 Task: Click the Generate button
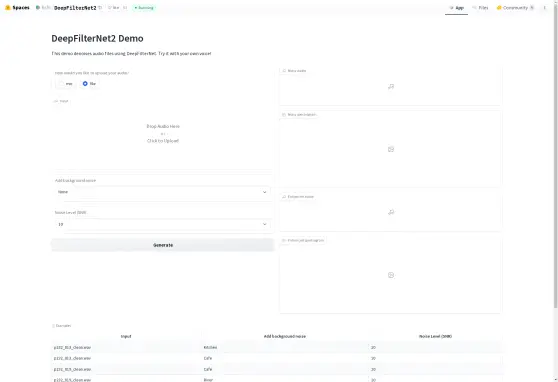pos(163,245)
